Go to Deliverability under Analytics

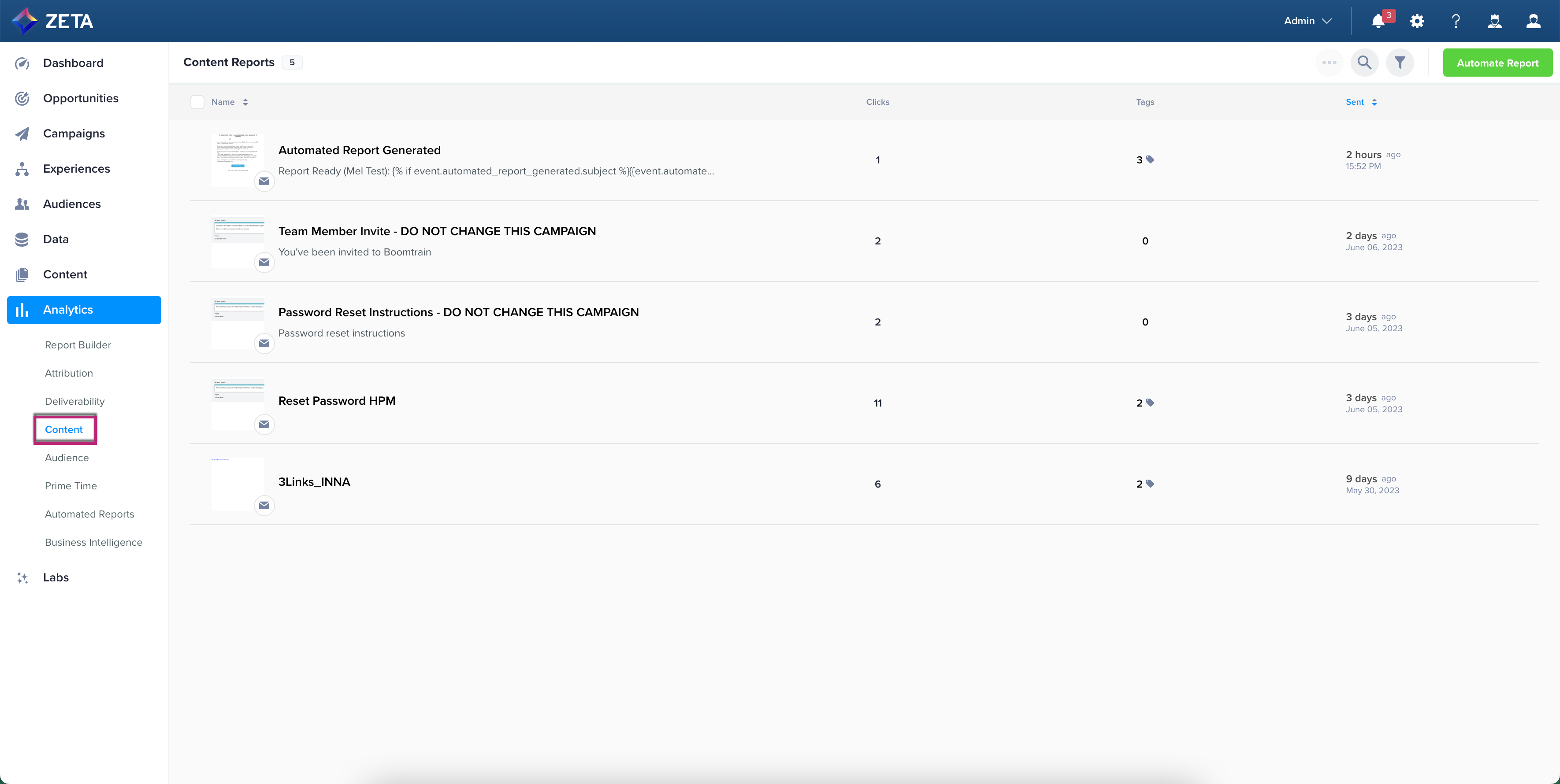[74, 401]
